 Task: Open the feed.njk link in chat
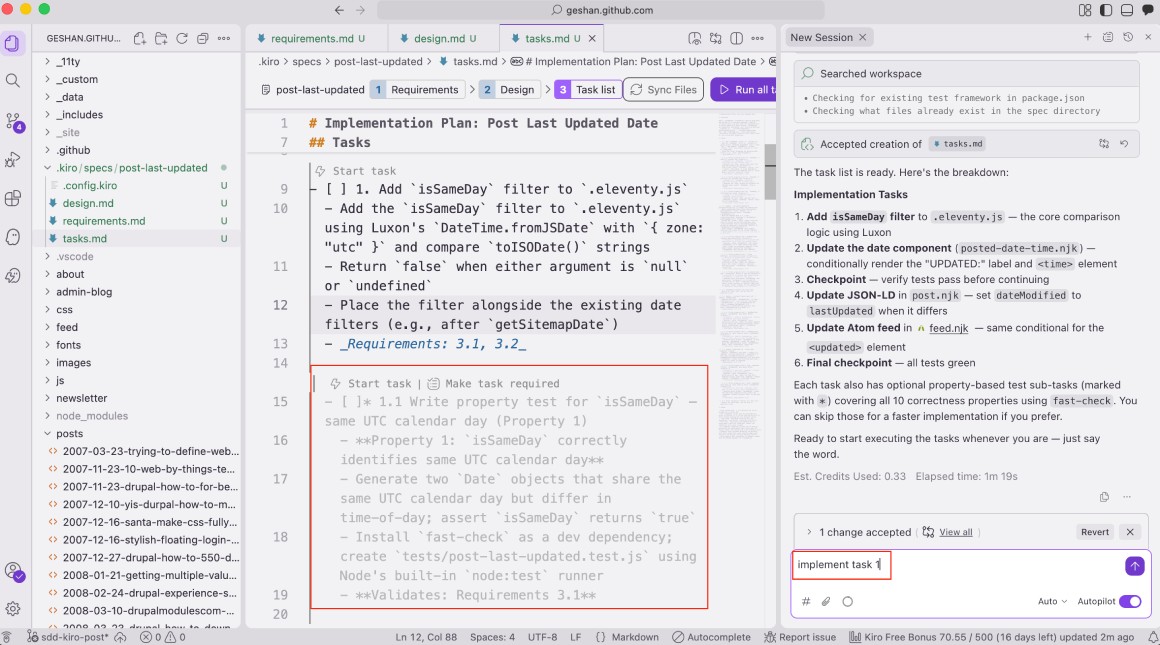click(x=948, y=328)
